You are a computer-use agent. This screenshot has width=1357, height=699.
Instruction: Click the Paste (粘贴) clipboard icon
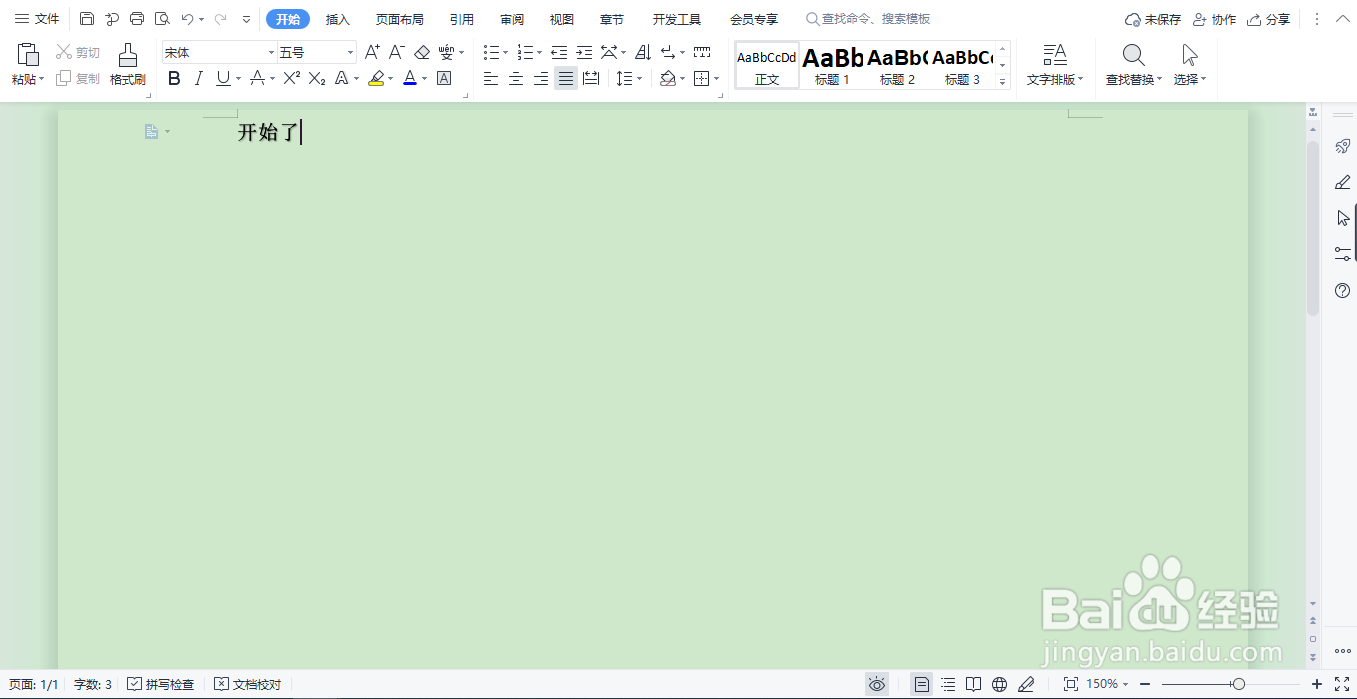pyautogui.click(x=28, y=56)
